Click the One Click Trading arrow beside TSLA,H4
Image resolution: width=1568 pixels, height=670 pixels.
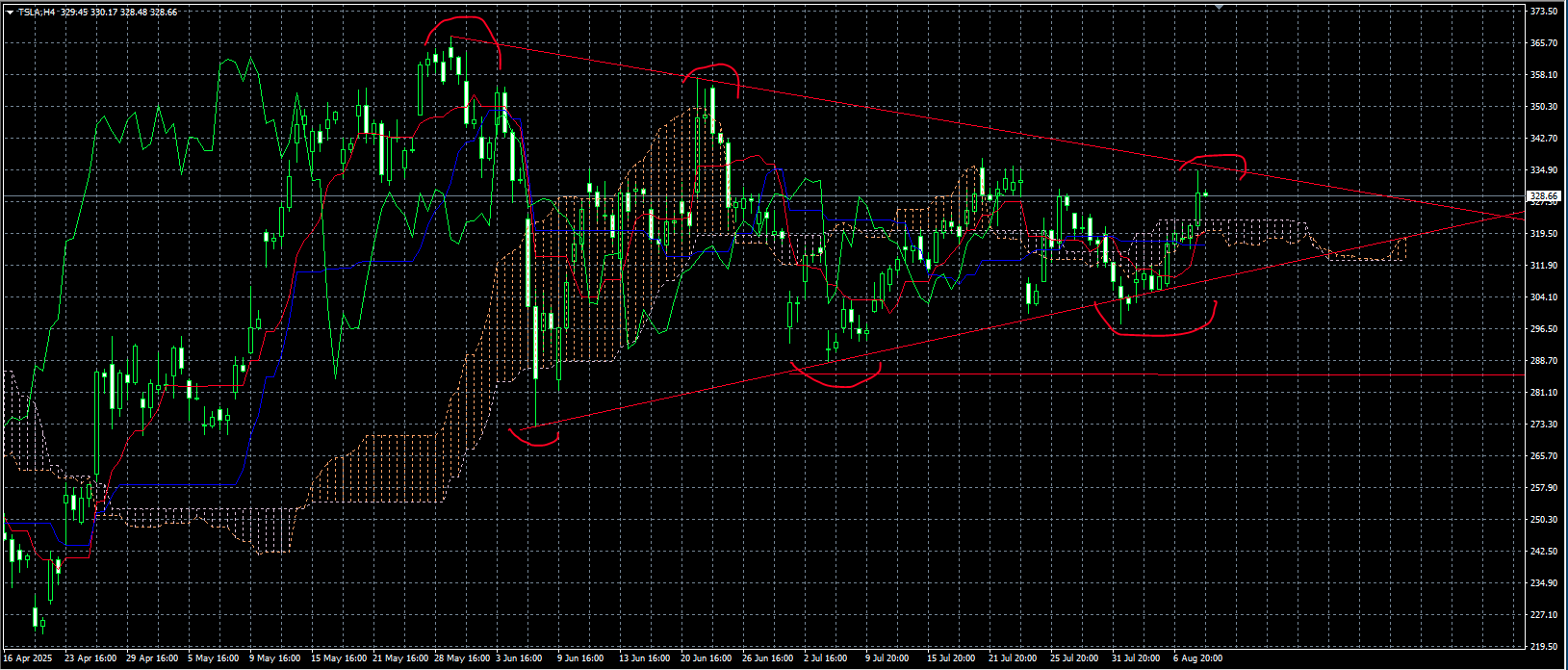10,13
